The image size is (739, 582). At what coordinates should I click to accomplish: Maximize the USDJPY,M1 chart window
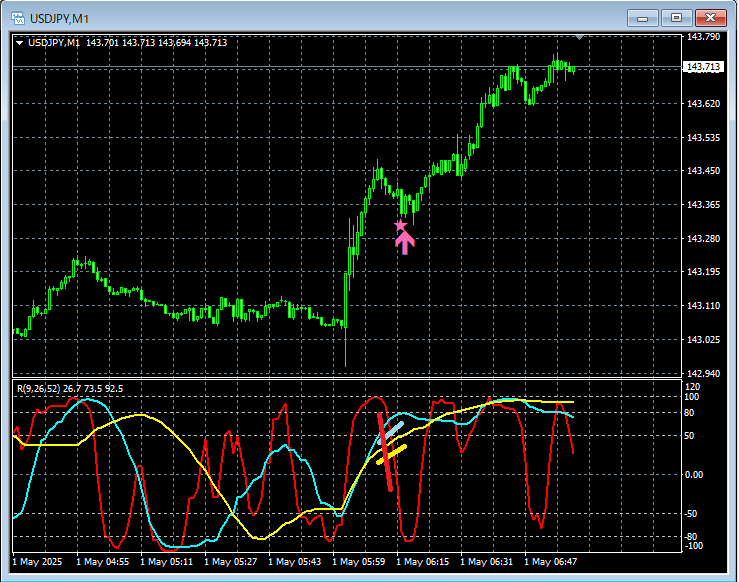click(676, 18)
